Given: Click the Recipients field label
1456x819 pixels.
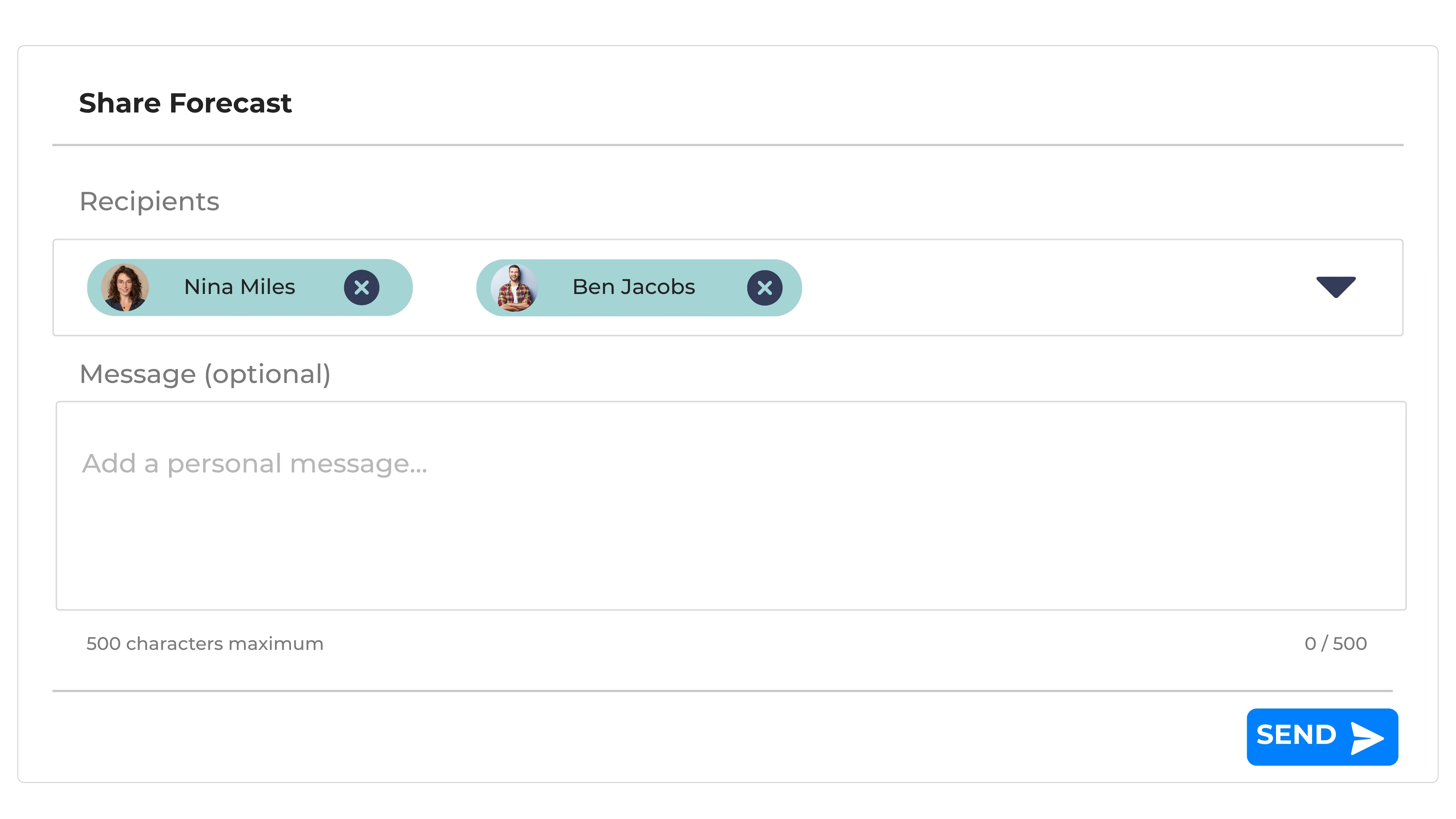Looking at the screenshot, I should pos(149,202).
